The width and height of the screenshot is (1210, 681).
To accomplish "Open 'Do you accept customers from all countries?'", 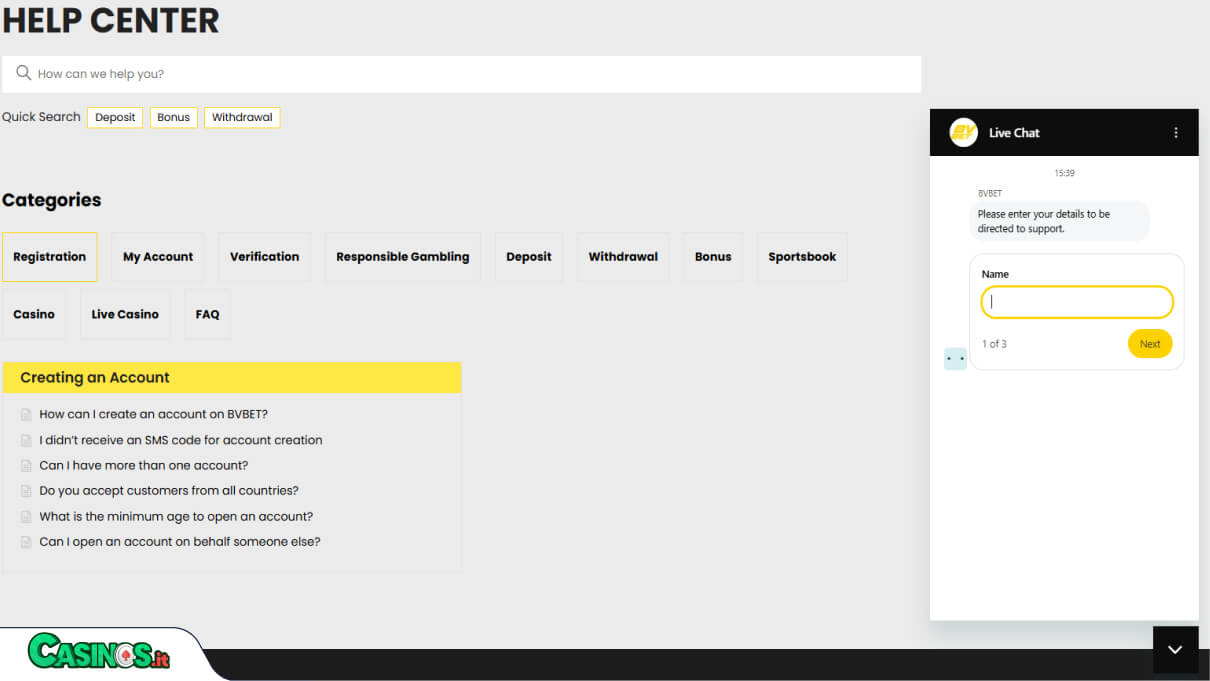I will click(169, 491).
